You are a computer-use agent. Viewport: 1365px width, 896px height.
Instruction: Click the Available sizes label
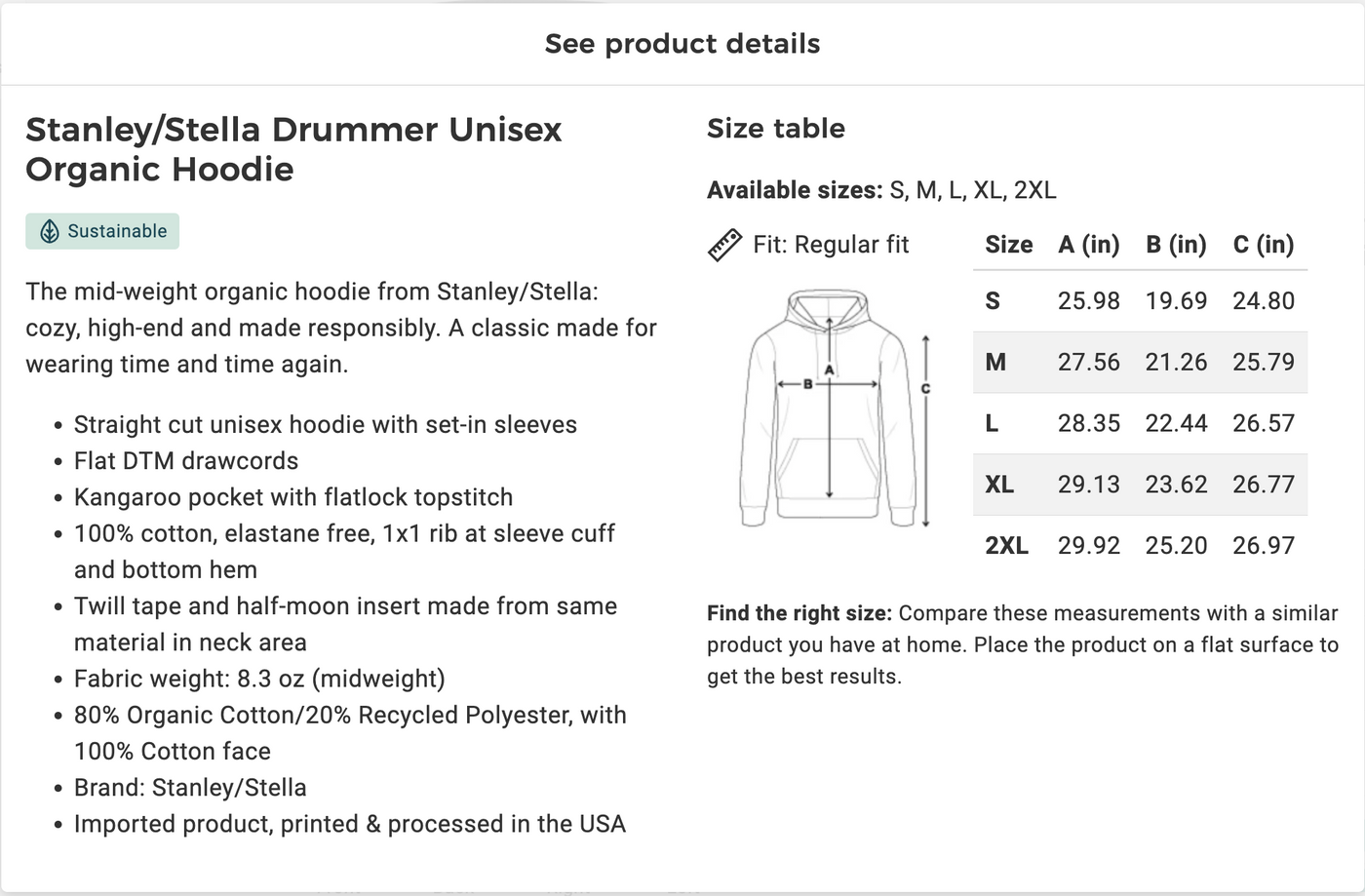795,190
